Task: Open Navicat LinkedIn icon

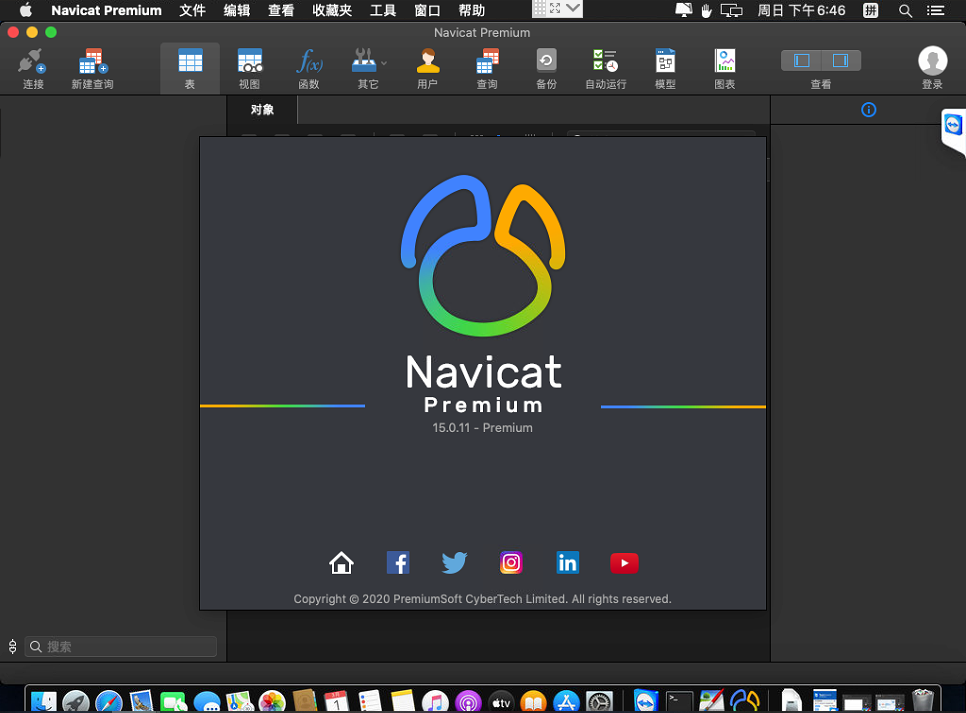Action: (x=567, y=563)
